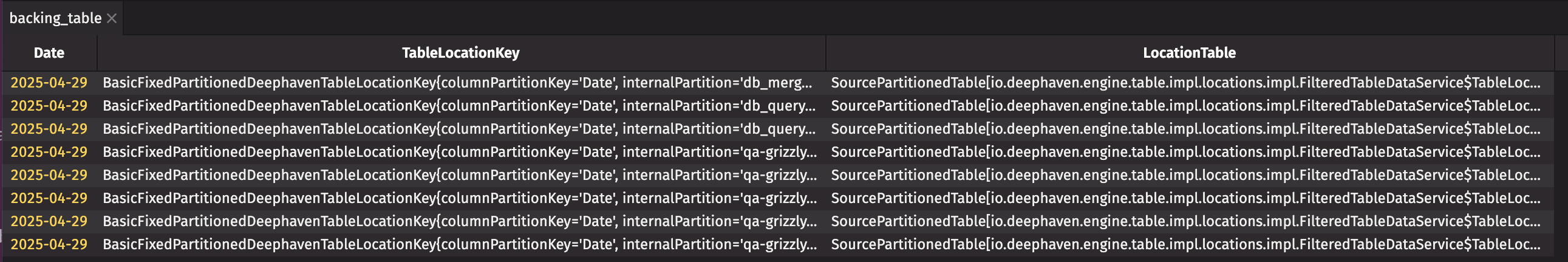Click the TableLocationKey column header
This screenshot has height=262, width=1568.
coord(460,53)
